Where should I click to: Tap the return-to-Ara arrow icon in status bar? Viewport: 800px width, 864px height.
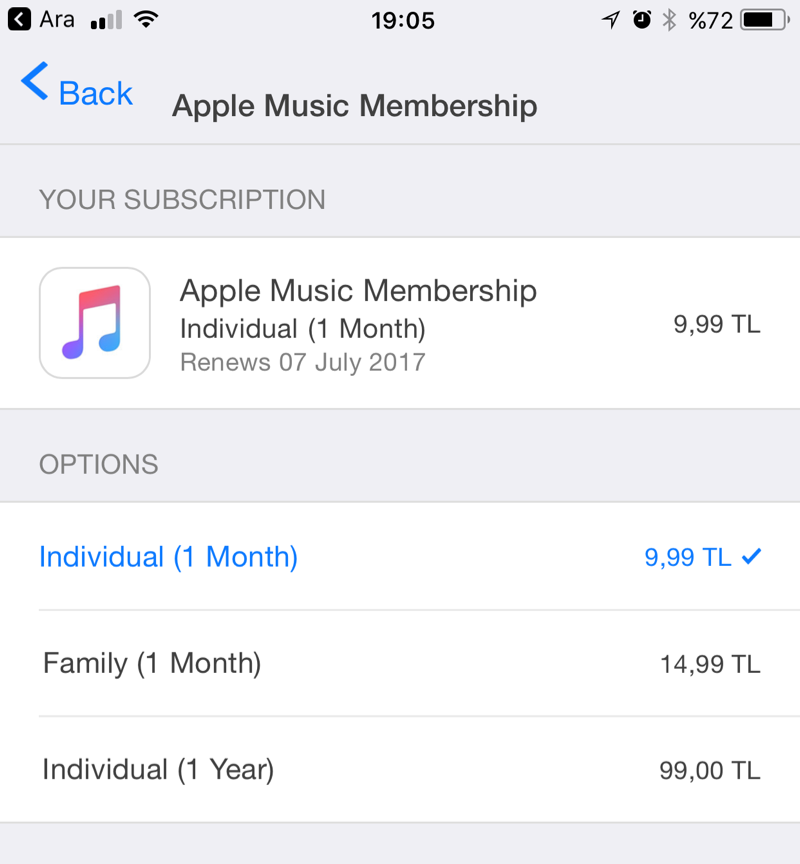click(x=19, y=20)
